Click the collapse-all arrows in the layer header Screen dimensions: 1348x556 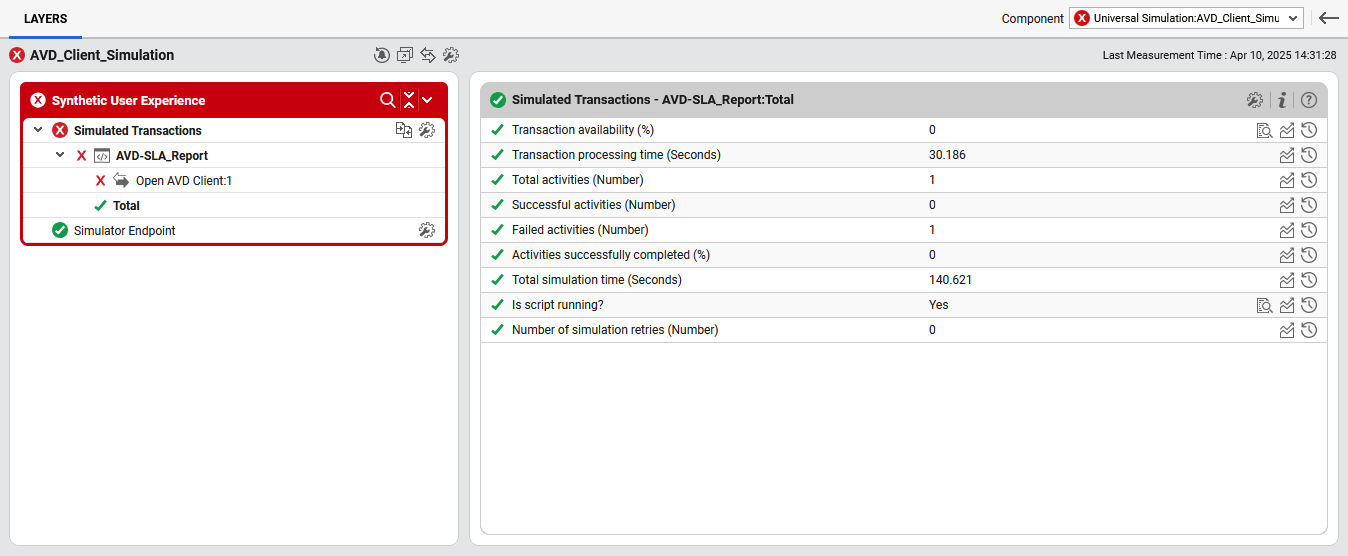pyautogui.click(x=408, y=100)
